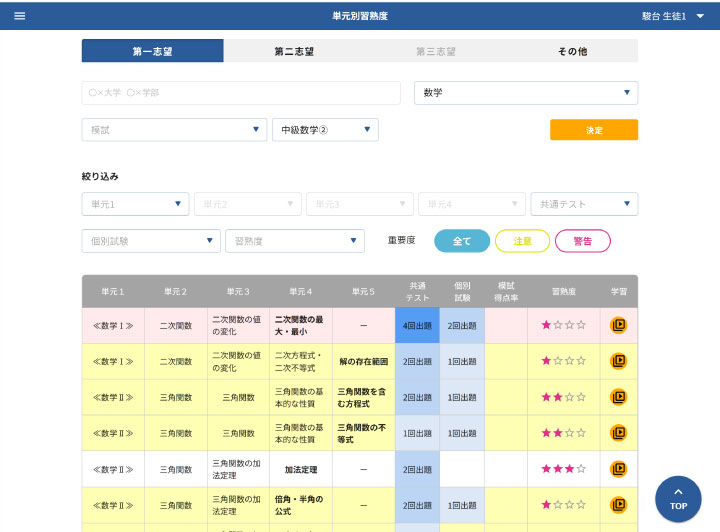The image size is (720, 532).
Task: Open the 中級数学② dropdown
Action: tap(325, 130)
